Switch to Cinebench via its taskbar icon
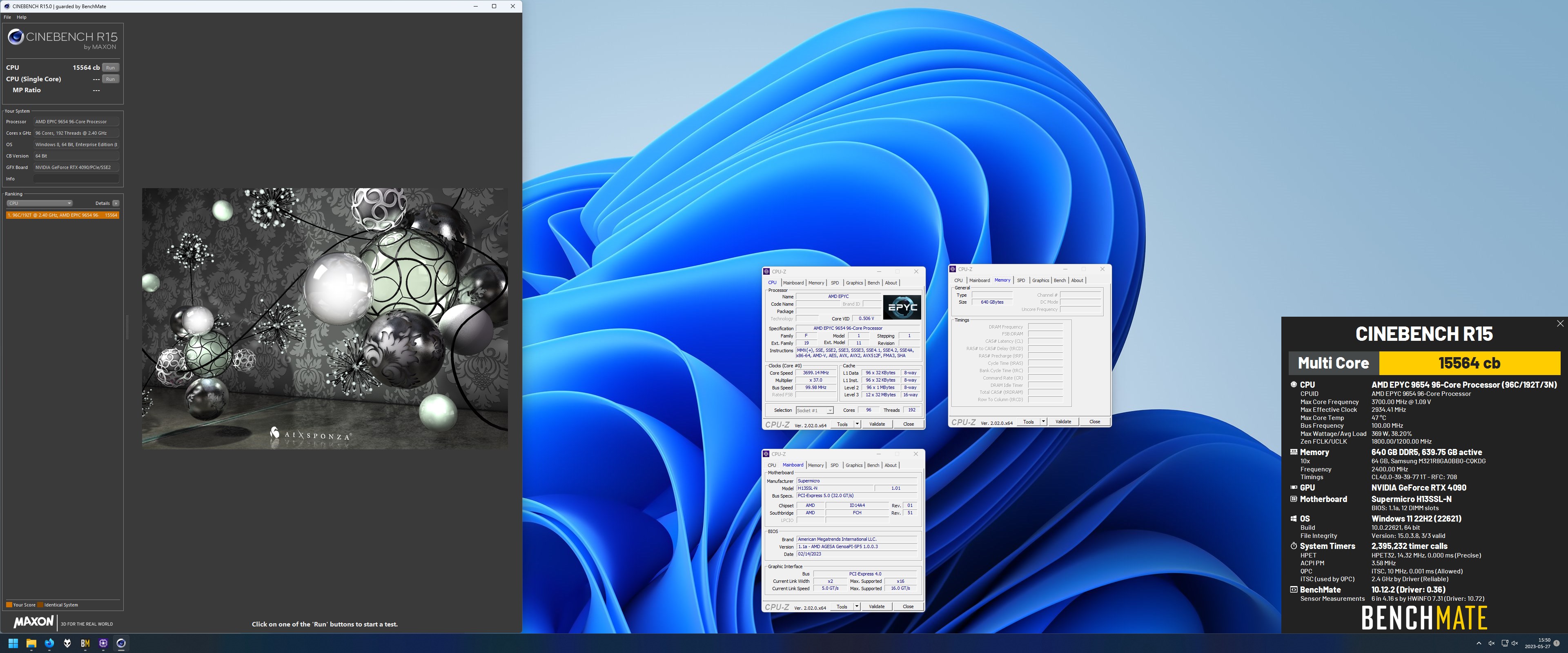 coord(121,643)
